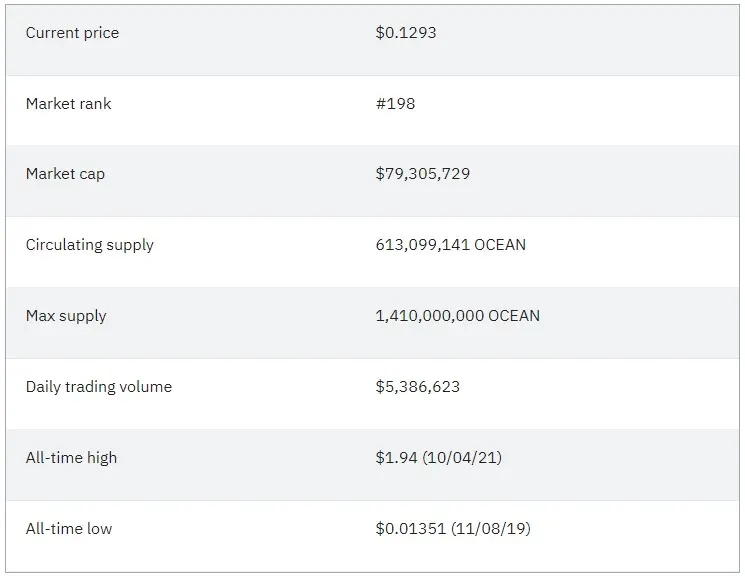Click the word OCEAN in circulating supply
745x576 pixels.
pos(500,245)
